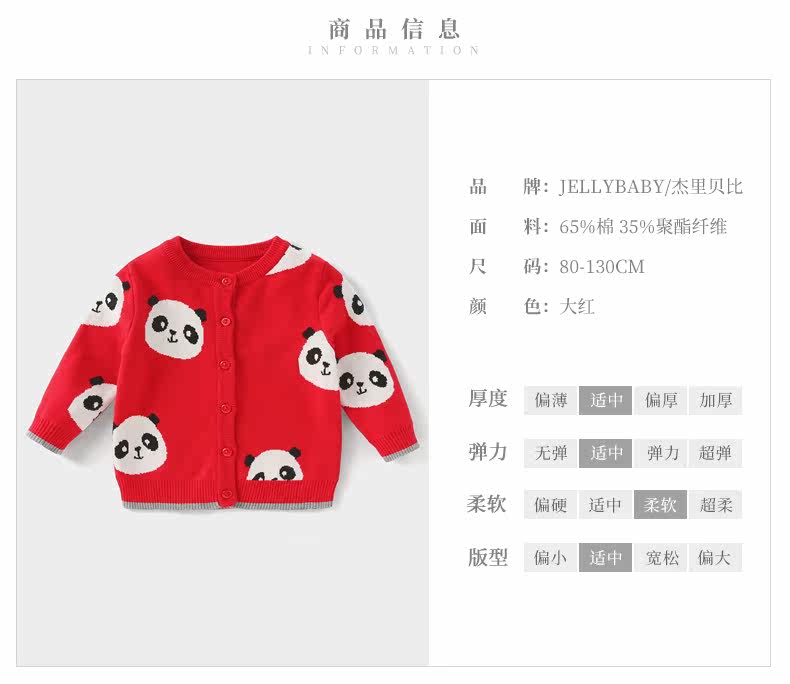Screen dimensions: 790x684
Task: Select 无弹 elasticity option
Action: (x=550, y=453)
